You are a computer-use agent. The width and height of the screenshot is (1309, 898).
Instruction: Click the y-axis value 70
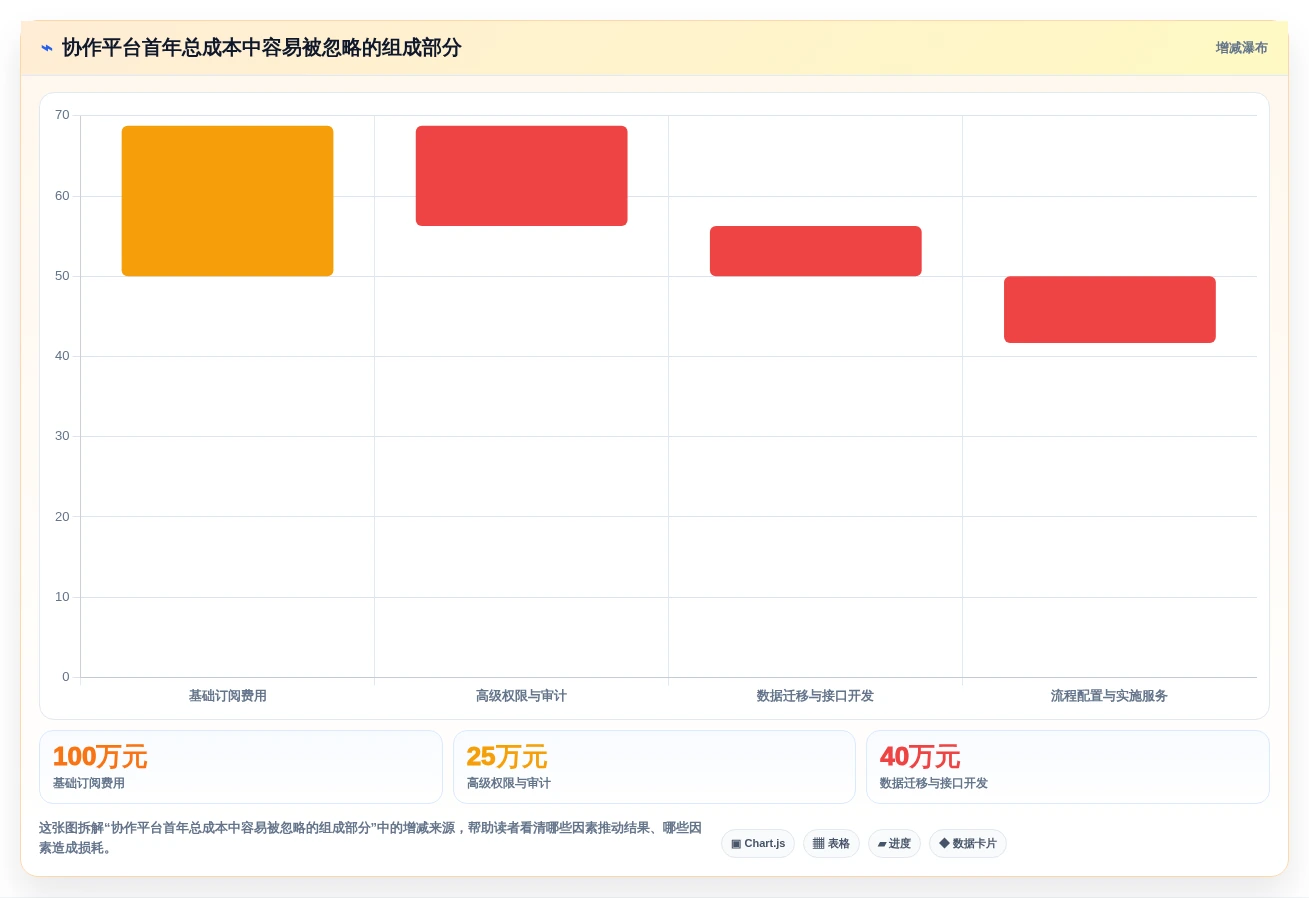pyautogui.click(x=62, y=115)
